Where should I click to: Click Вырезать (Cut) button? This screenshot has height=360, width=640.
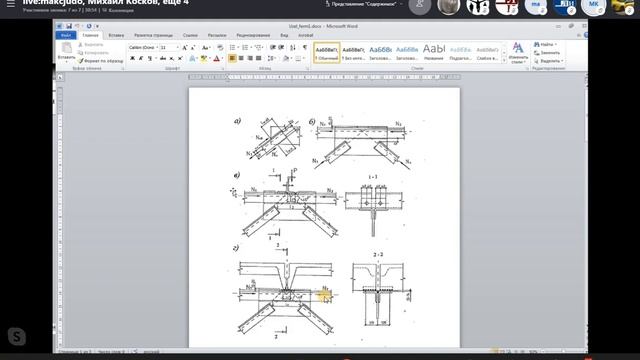tap(91, 44)
